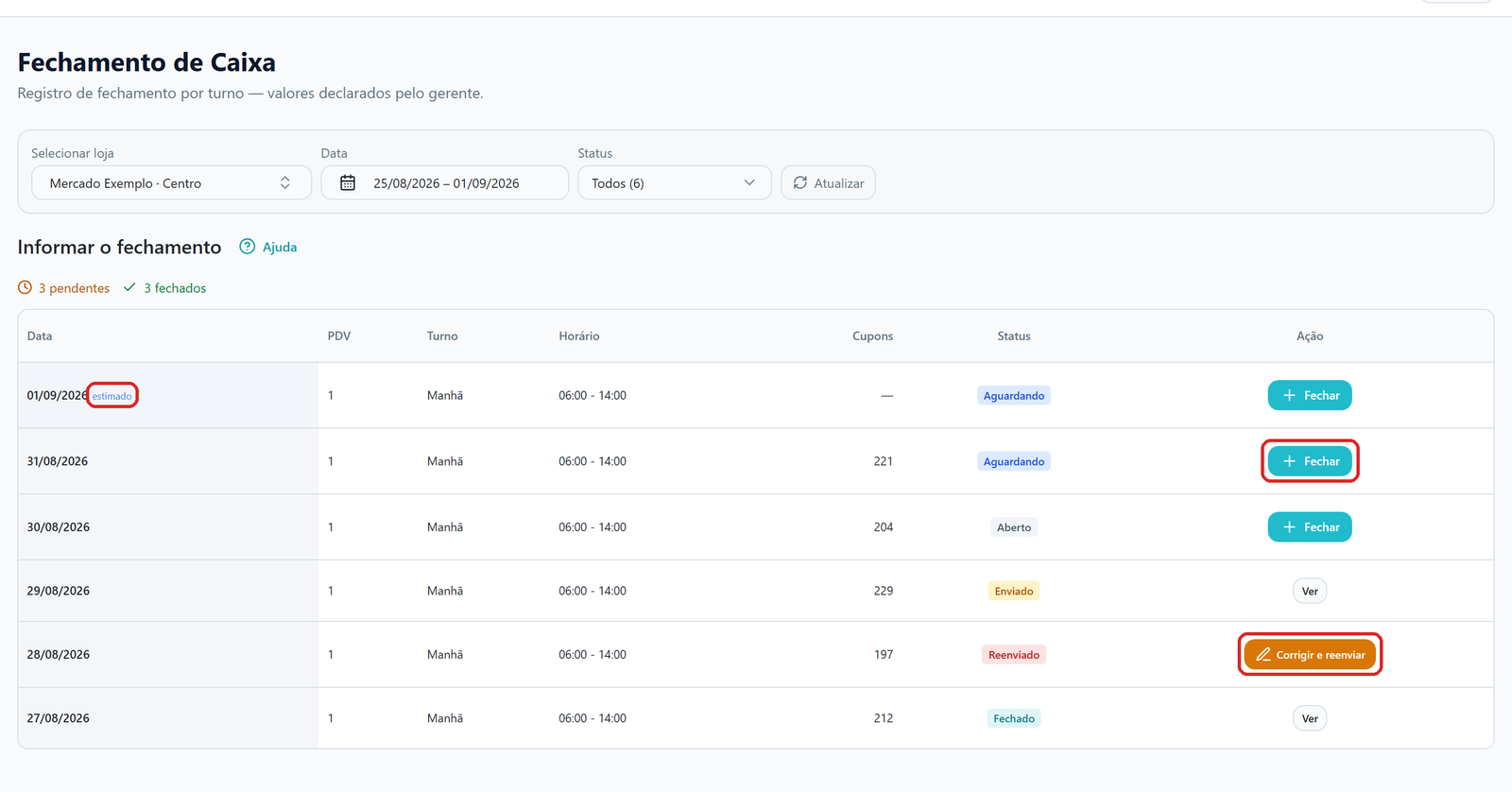Click Ver button for 27/08/2026 row
The width and height of the screenshot is (1512, 792).
[x=1310, y=718]
